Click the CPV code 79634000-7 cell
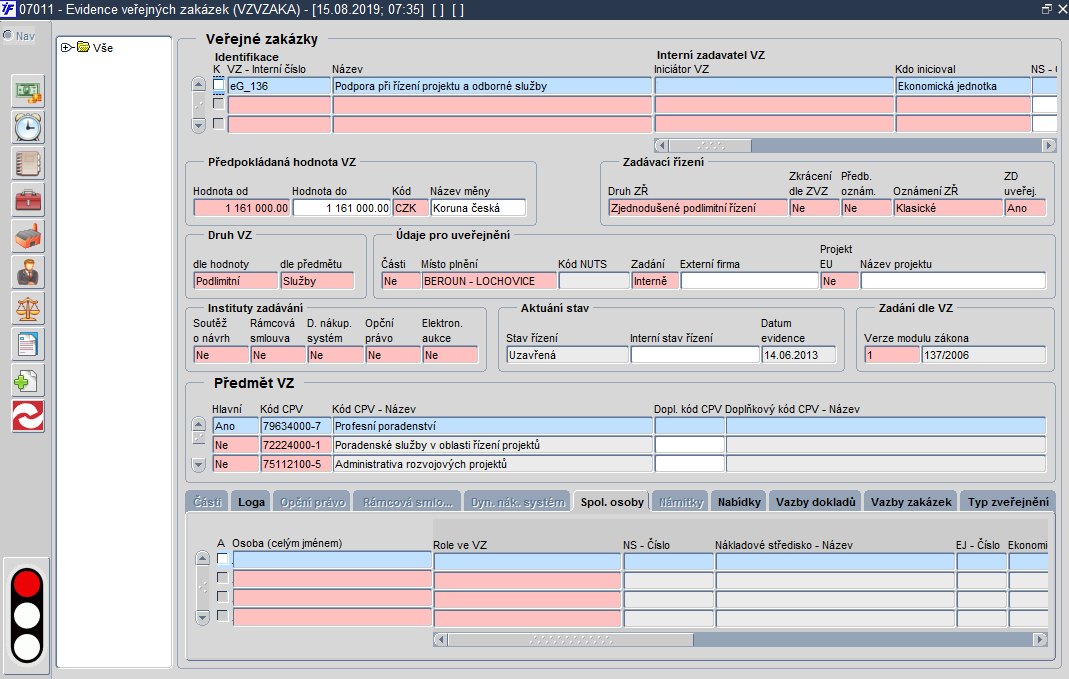The image size is (1069, 679). tap(296, 426)
